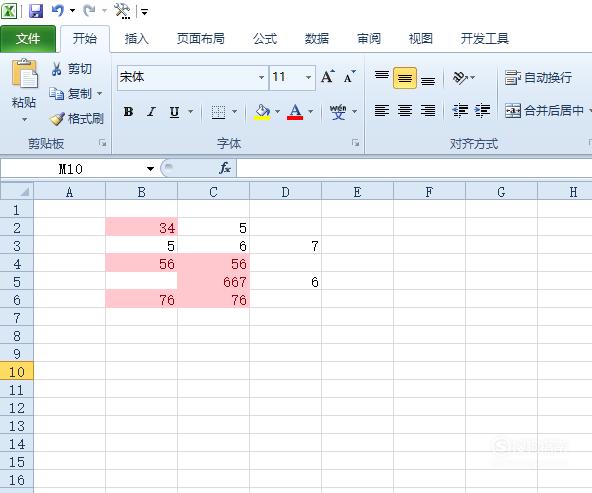The height and width of the screenshot is (493, 592).
Task: Open the Customize Quick Access Toolbar arrow
Action: tap(144, 12)
